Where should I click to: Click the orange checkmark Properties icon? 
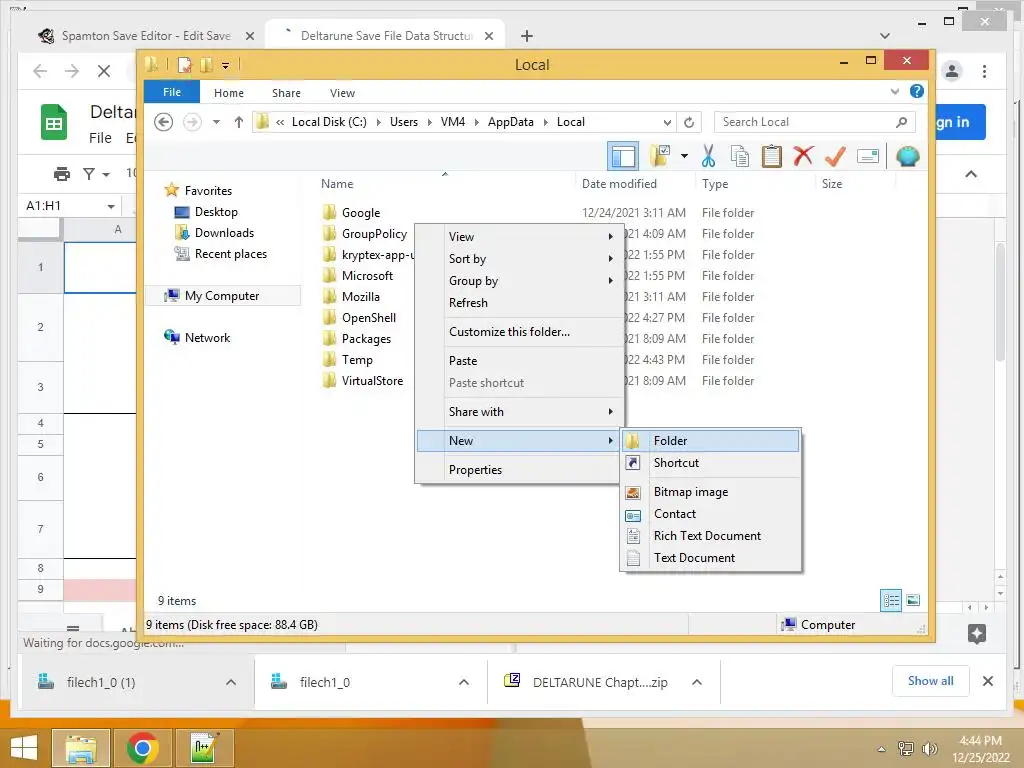tap(835, 156)
